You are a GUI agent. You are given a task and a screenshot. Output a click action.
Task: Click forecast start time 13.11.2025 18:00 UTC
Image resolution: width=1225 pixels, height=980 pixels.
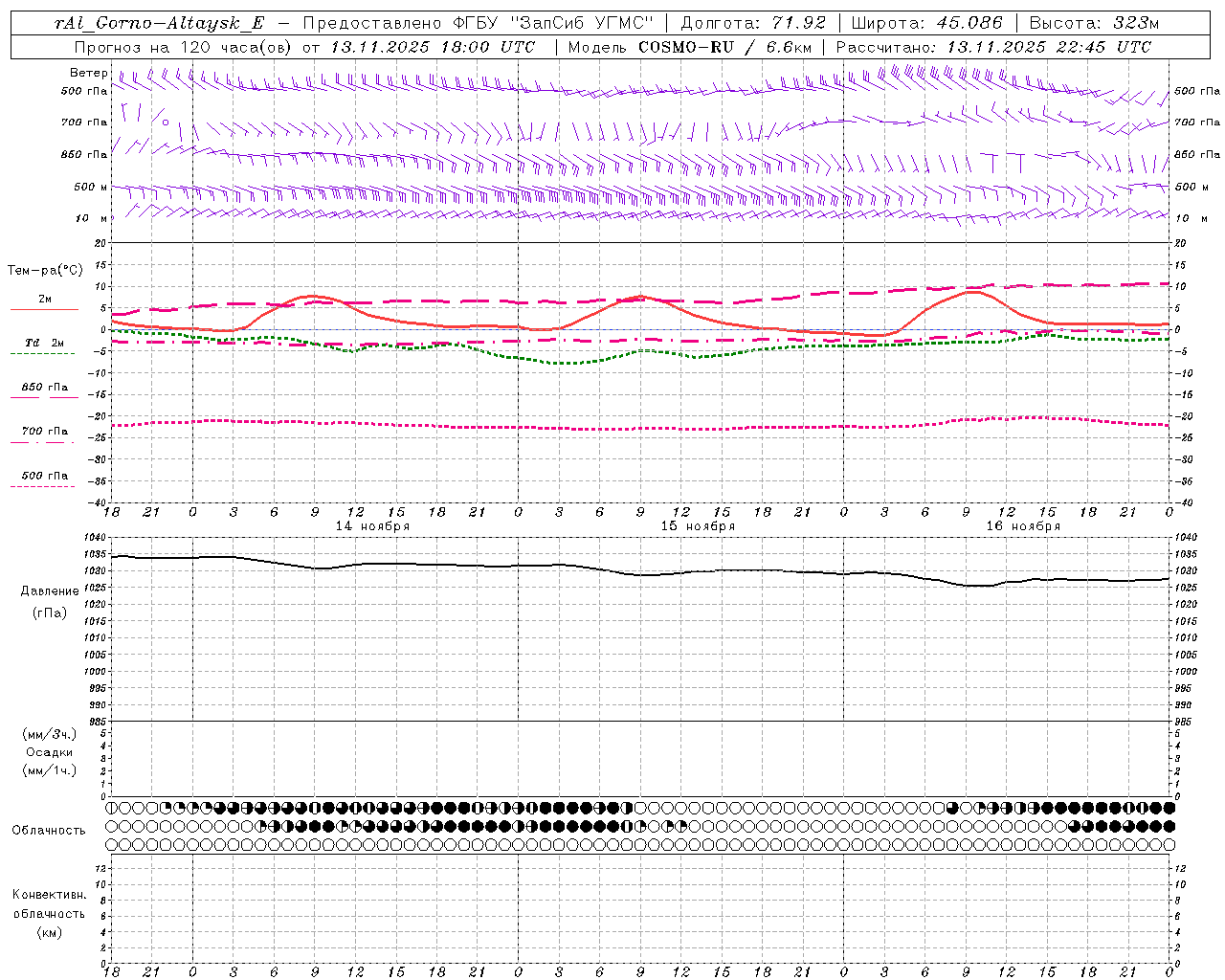[x=432, y=47]
